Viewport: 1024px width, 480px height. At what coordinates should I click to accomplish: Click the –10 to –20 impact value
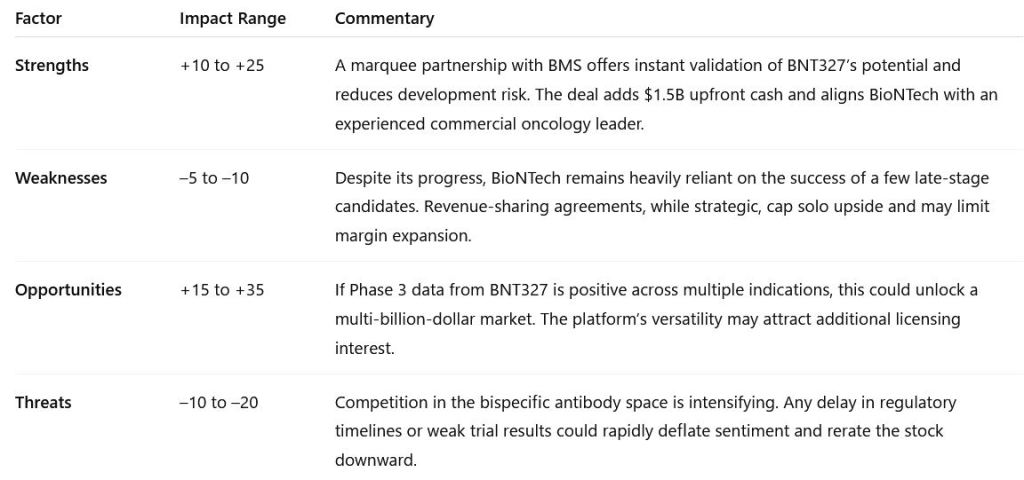pyautogui.click(x=218, y=403)
